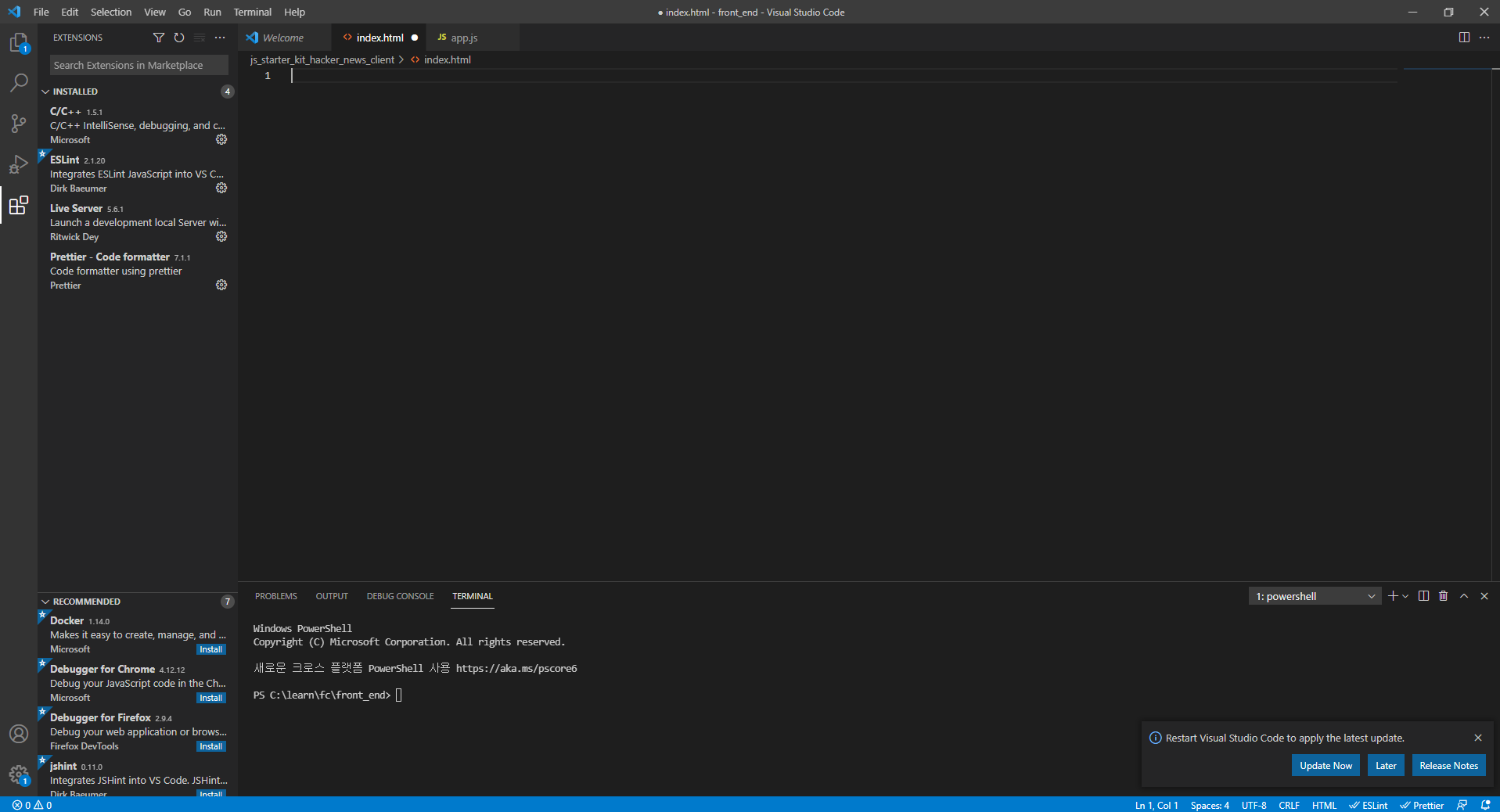Image resolution: width=1500 pixels, height=812 pixels.
Task: Switch to the PROBLEMS panel tab
Action: [x=276, y=596]
